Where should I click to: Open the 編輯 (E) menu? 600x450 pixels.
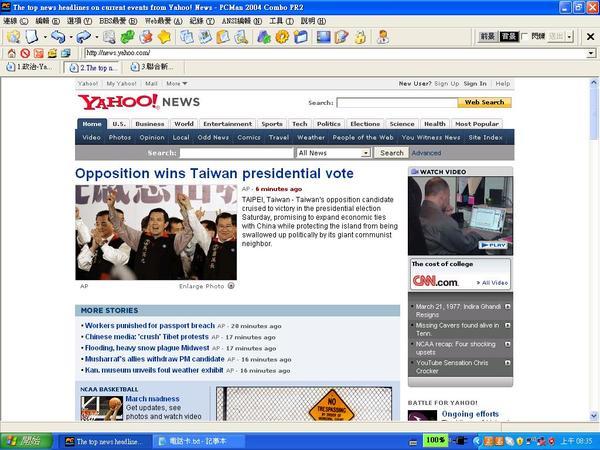point(47,21)
